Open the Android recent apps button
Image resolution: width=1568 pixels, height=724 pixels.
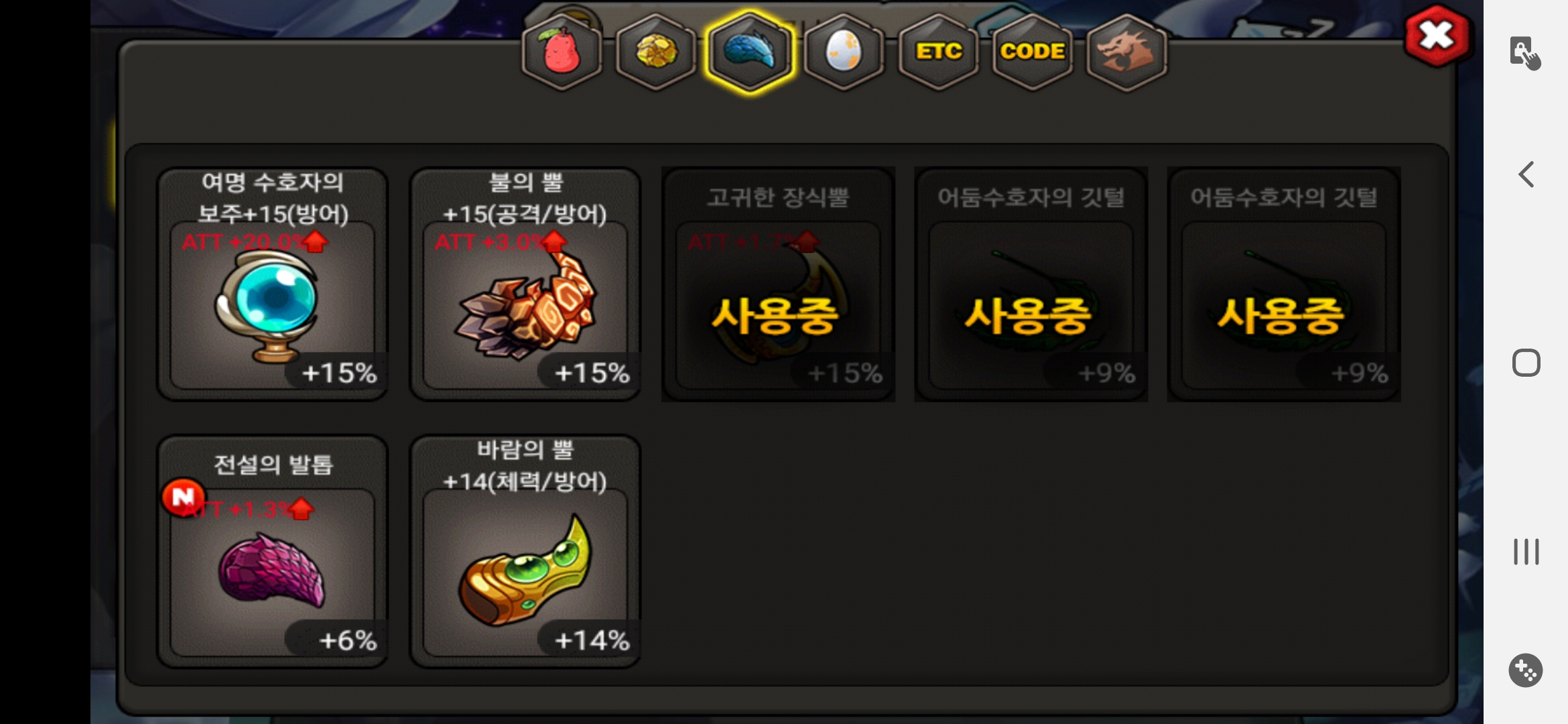point(1526,552)
